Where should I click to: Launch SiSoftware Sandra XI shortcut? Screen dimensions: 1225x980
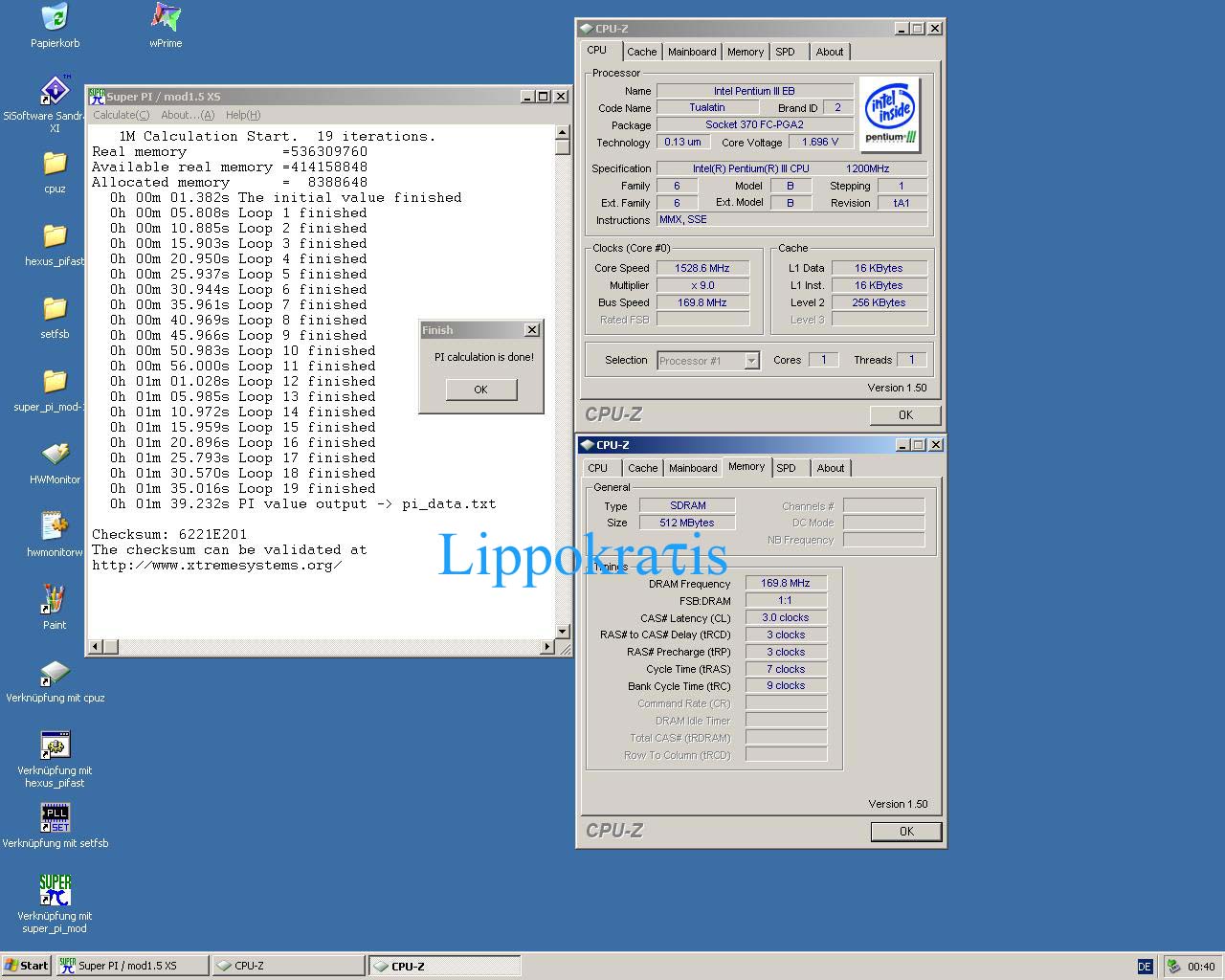pyautogui.click(x=55, y=90)
